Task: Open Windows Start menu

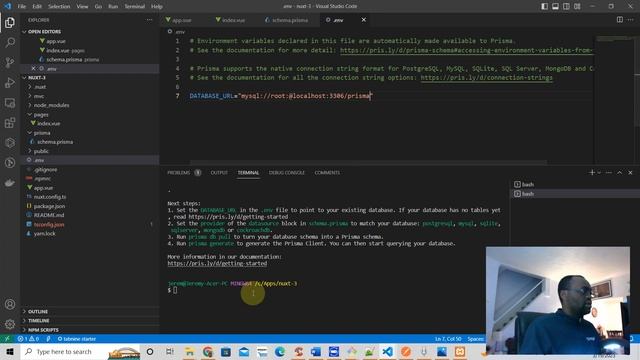Action: click(10, 351)
